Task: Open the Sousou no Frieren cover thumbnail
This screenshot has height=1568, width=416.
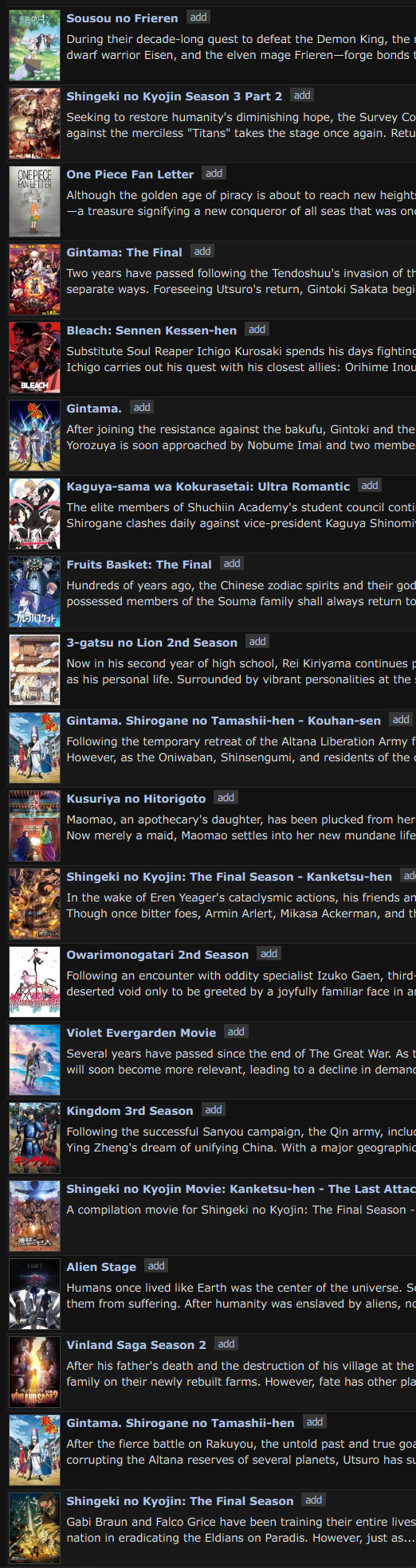Action: (x=34, y=45)
